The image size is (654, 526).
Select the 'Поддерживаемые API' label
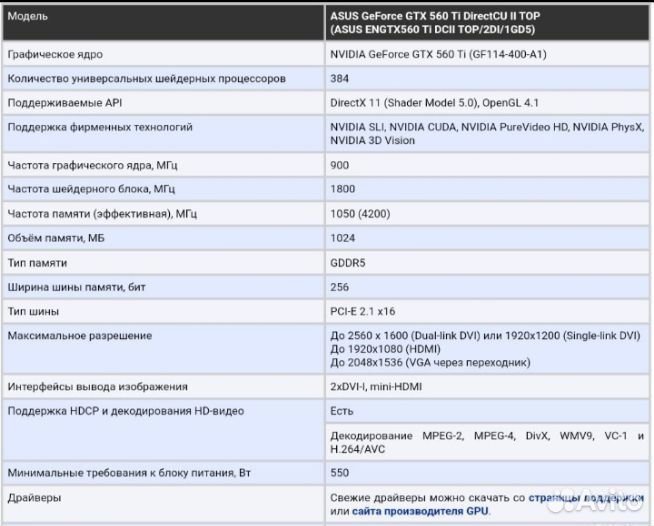(65, 103)
